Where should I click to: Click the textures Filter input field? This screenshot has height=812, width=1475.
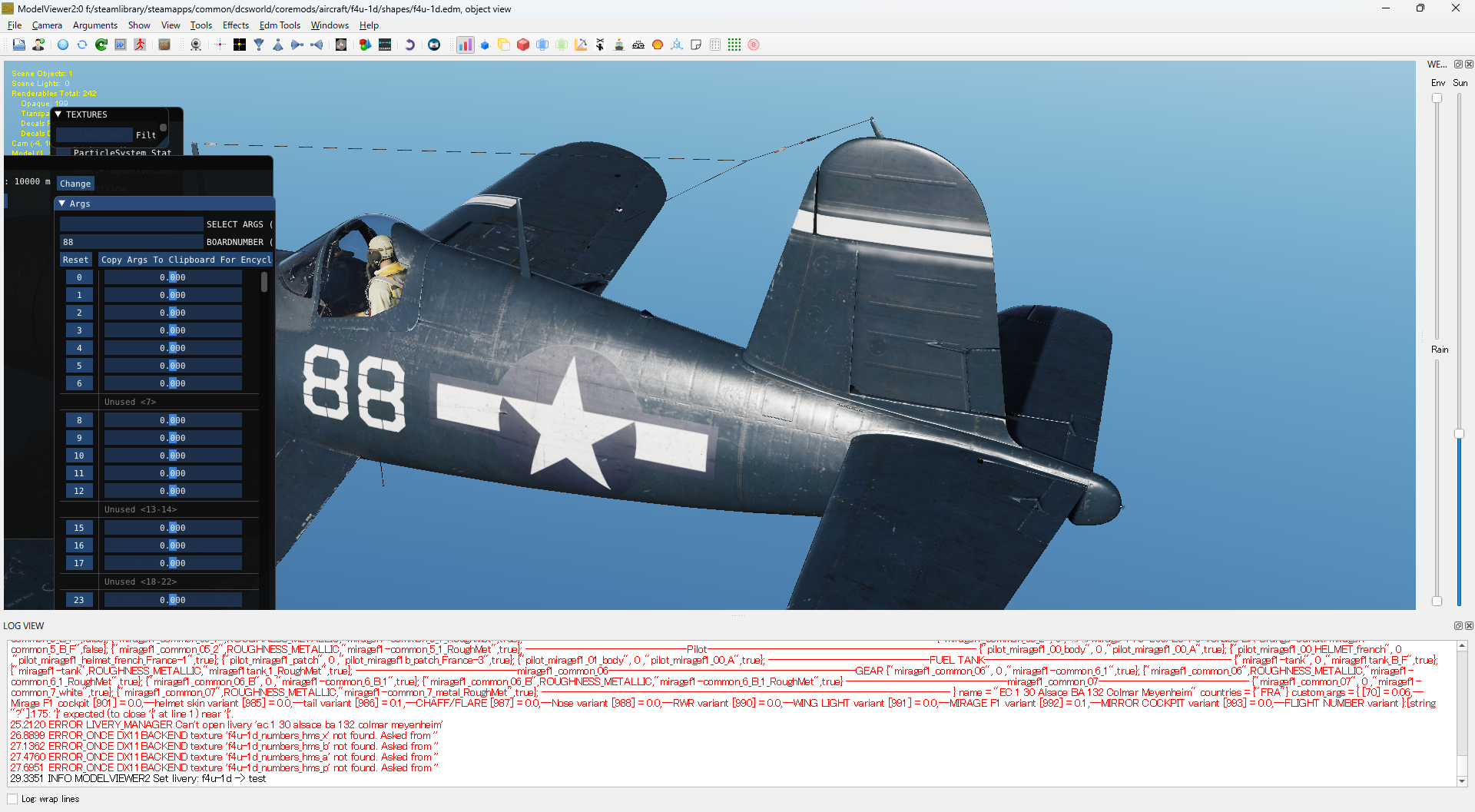(94, 135)
